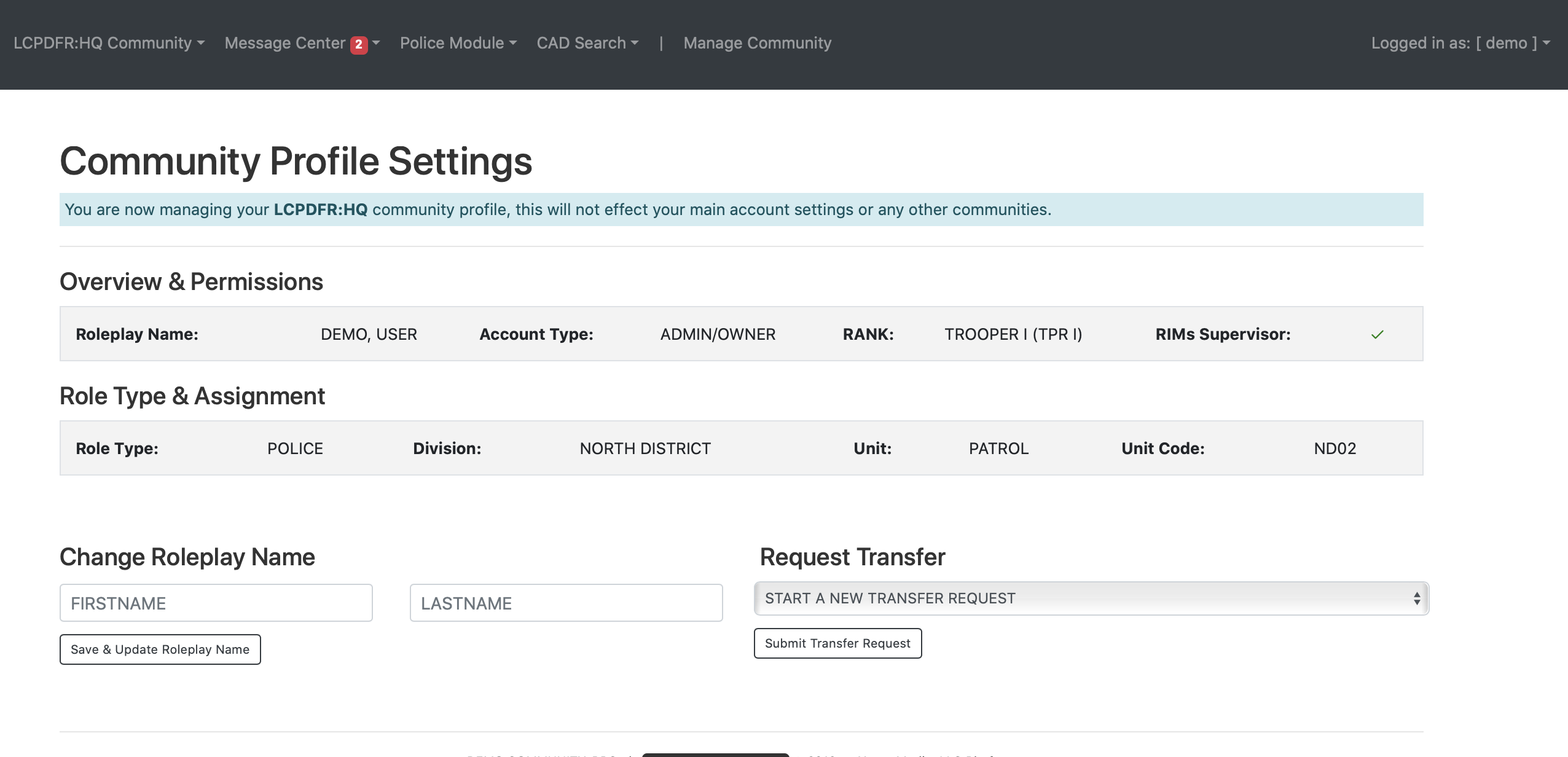Open the Police Module menu
This screenshot has width=1568, height=757.
(x=452, y=43)
